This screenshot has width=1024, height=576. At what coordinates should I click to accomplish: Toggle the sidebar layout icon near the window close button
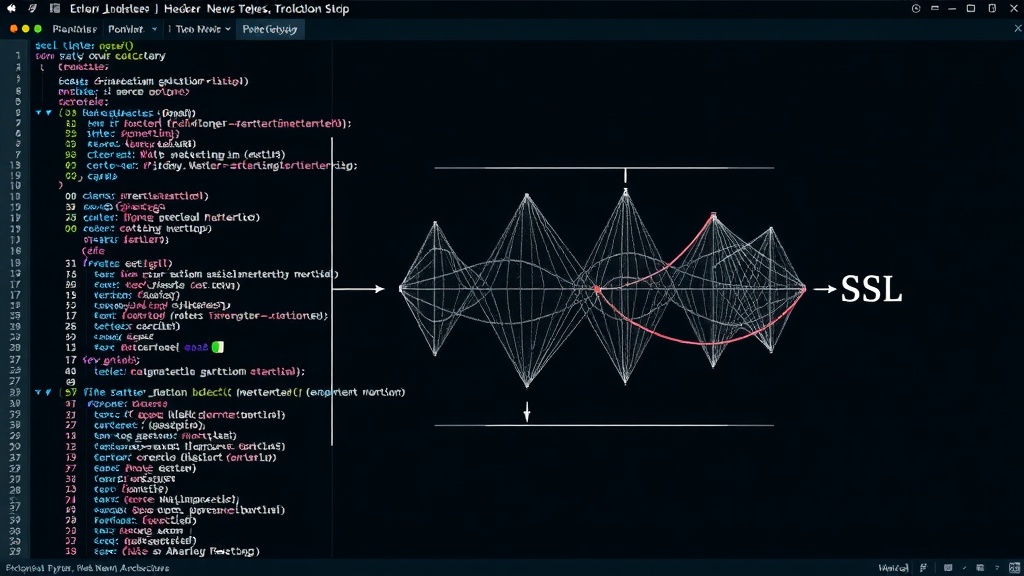993,8
